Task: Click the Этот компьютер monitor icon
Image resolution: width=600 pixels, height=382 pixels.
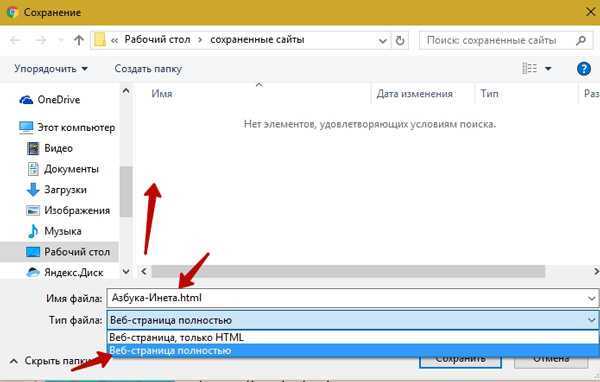Action: [26, 127]
